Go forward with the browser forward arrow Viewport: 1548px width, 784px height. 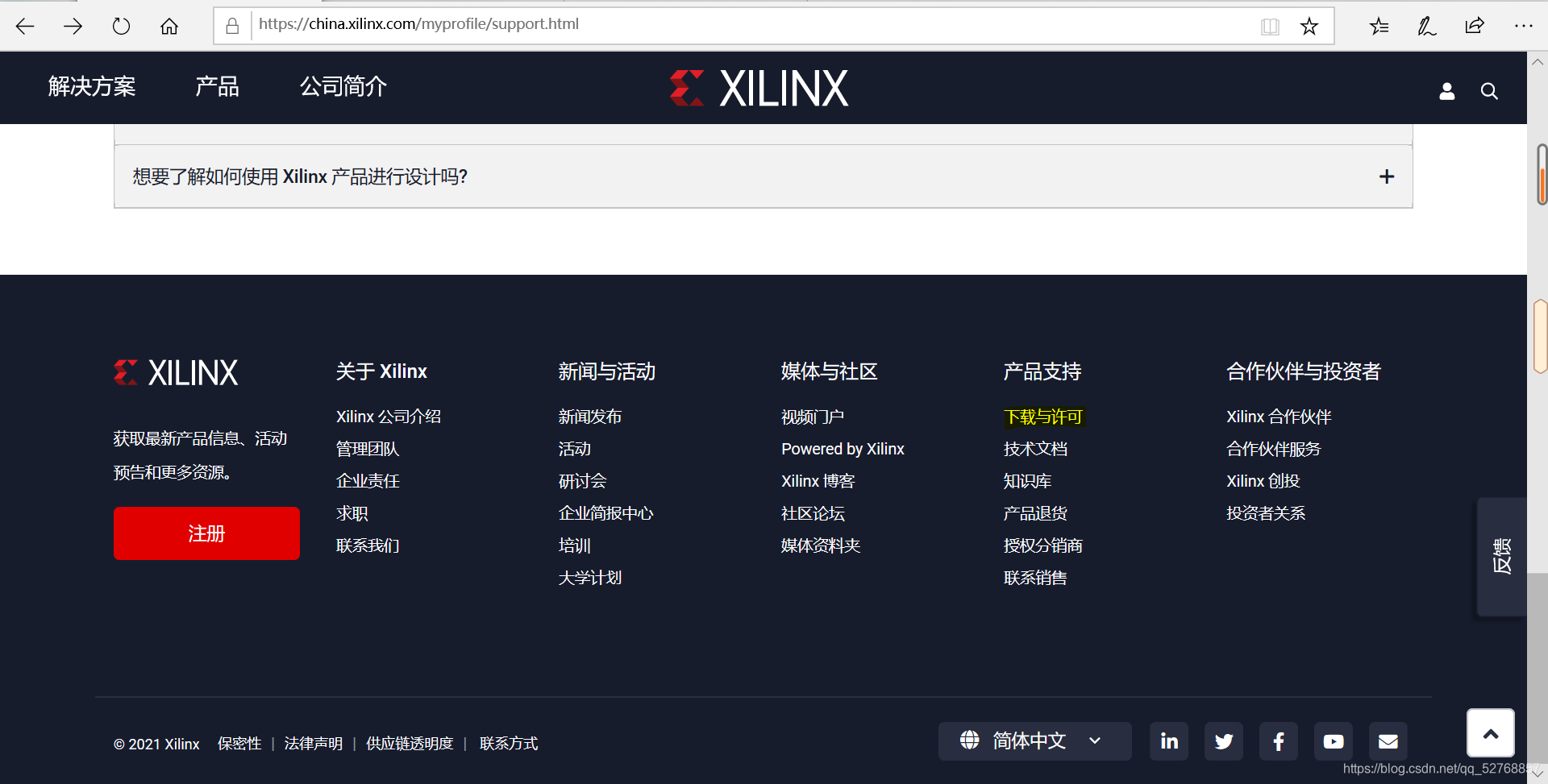click(x=73, y=27)
